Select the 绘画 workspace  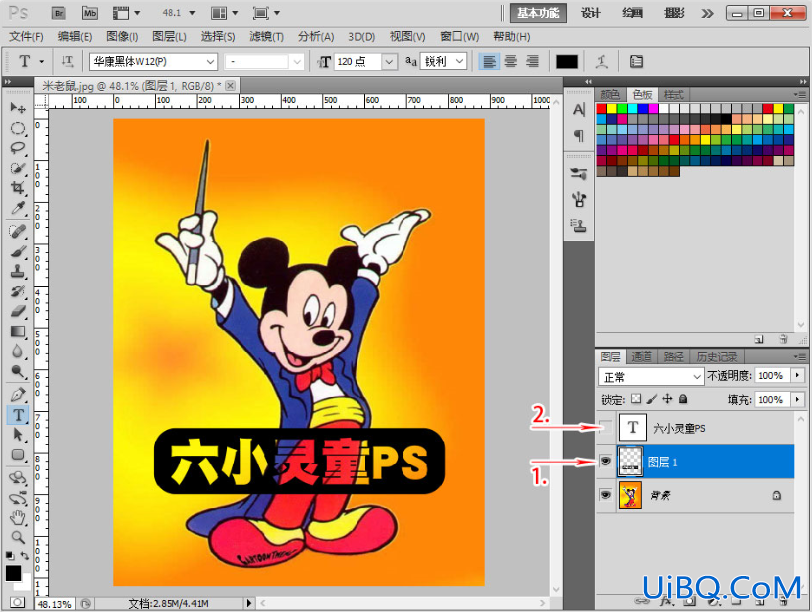[x=632, y=13]
